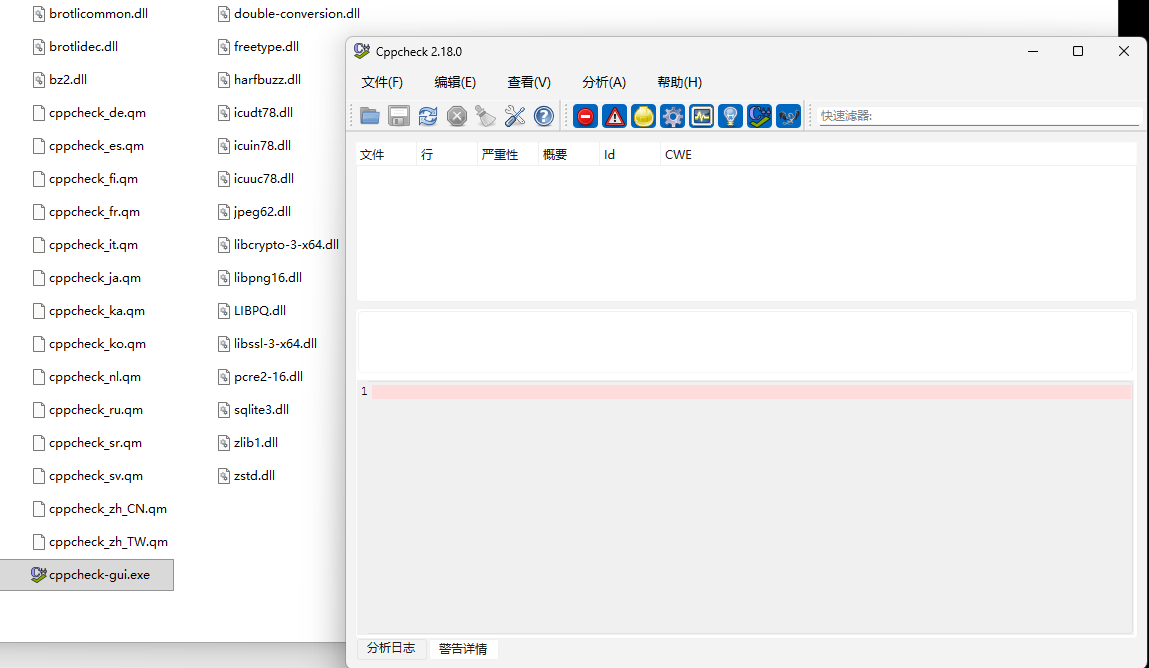Select cppcheck_es.qm file
Screen dimensions: 1149x668
(88, 146)
